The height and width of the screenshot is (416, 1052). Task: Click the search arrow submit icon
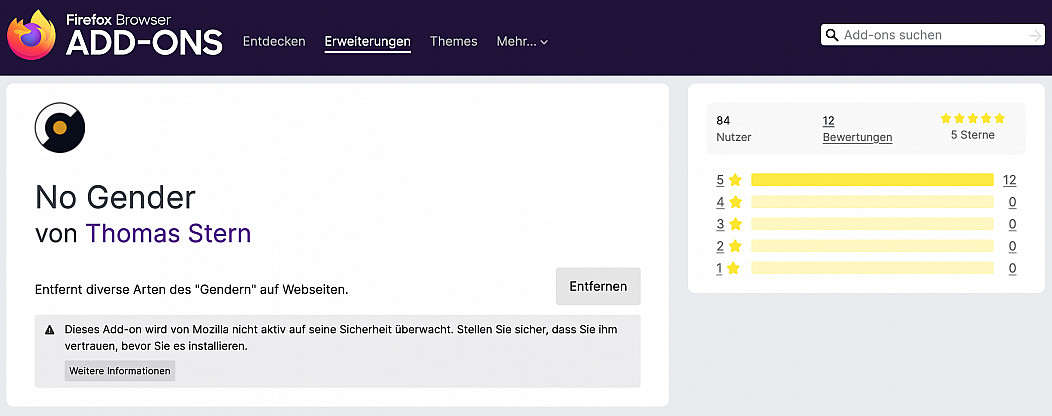coord(1034,35)
